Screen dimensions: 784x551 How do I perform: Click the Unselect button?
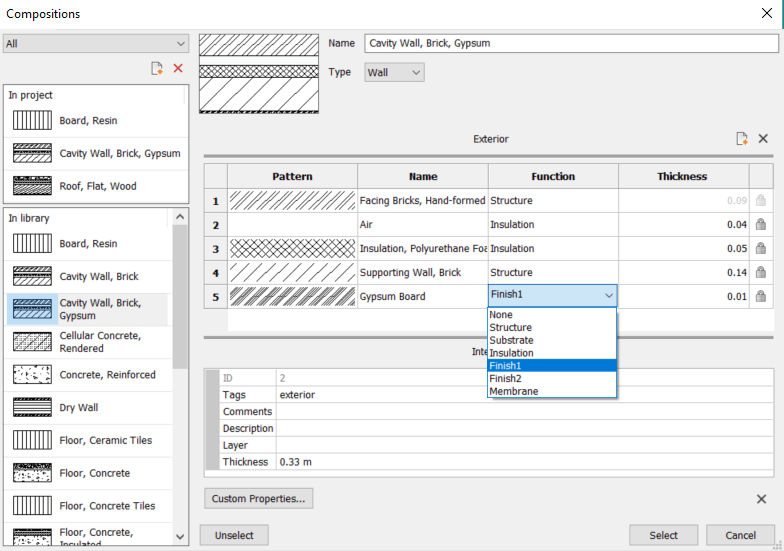pos(234,535)
